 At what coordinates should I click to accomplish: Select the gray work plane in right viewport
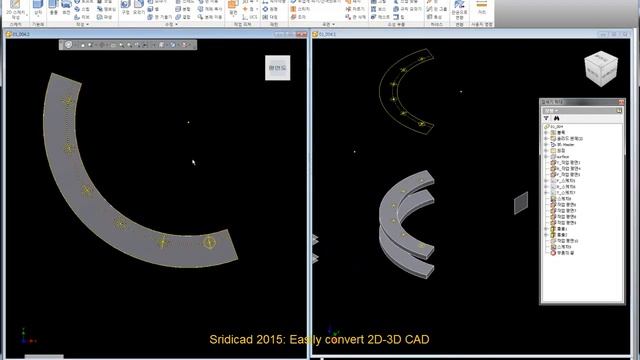(x=521, y=203)
